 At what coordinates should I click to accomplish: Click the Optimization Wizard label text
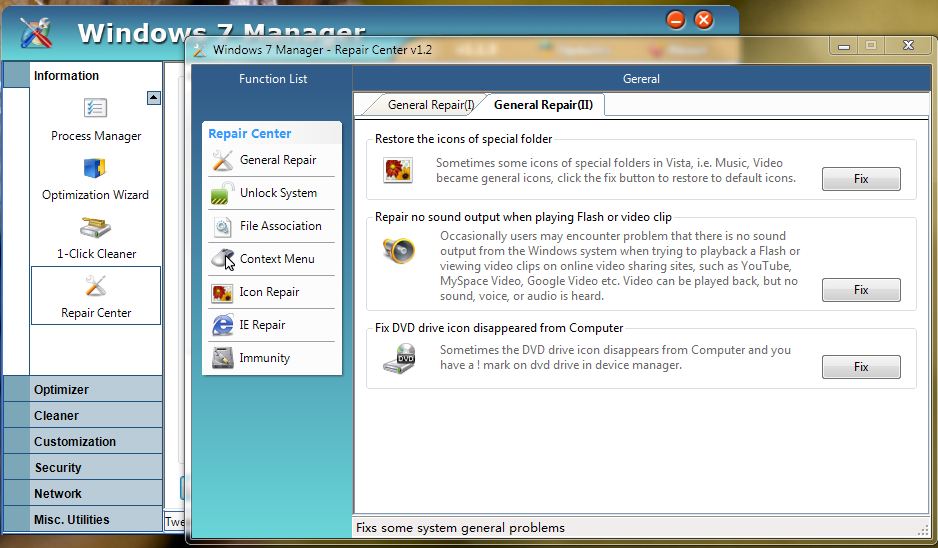click(95, 195)
